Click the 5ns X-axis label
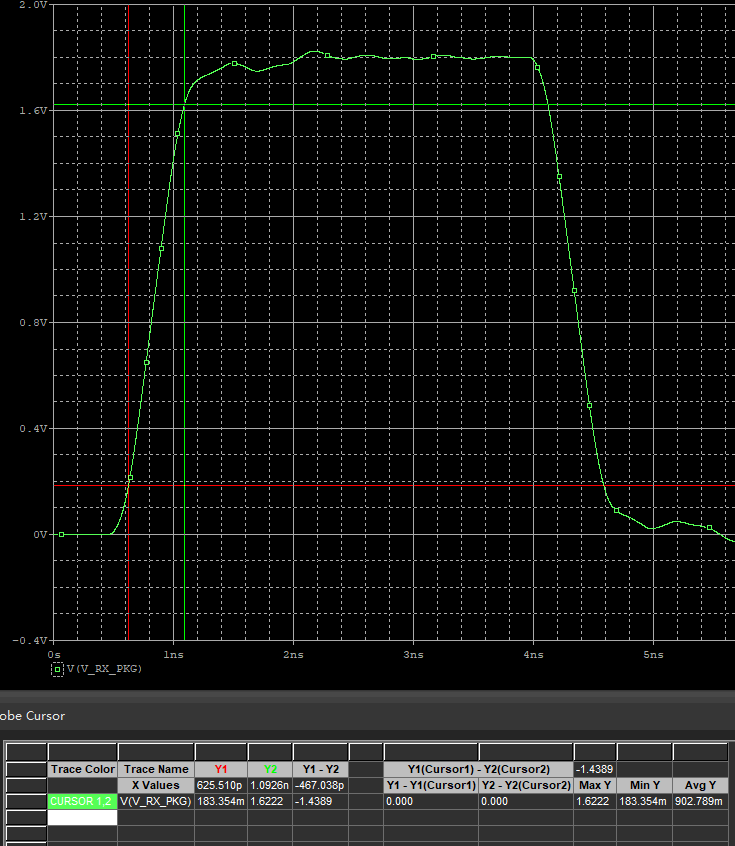The height and width of the screenshot is (846, 735). (653, 654)
